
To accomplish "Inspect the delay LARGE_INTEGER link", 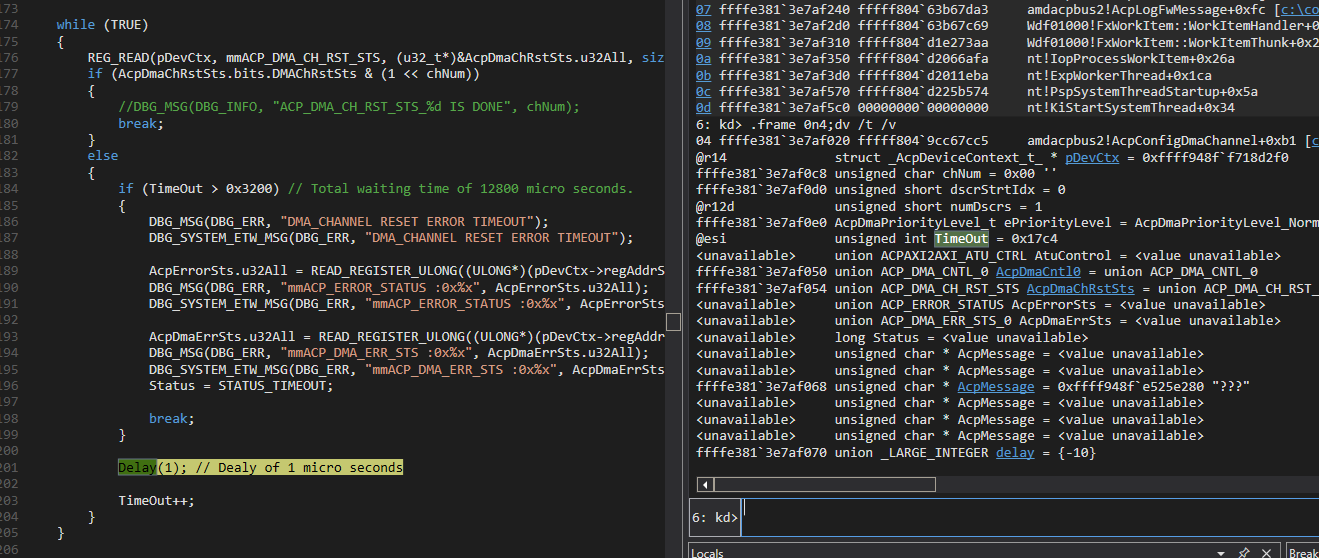I will click(1015, 453).
